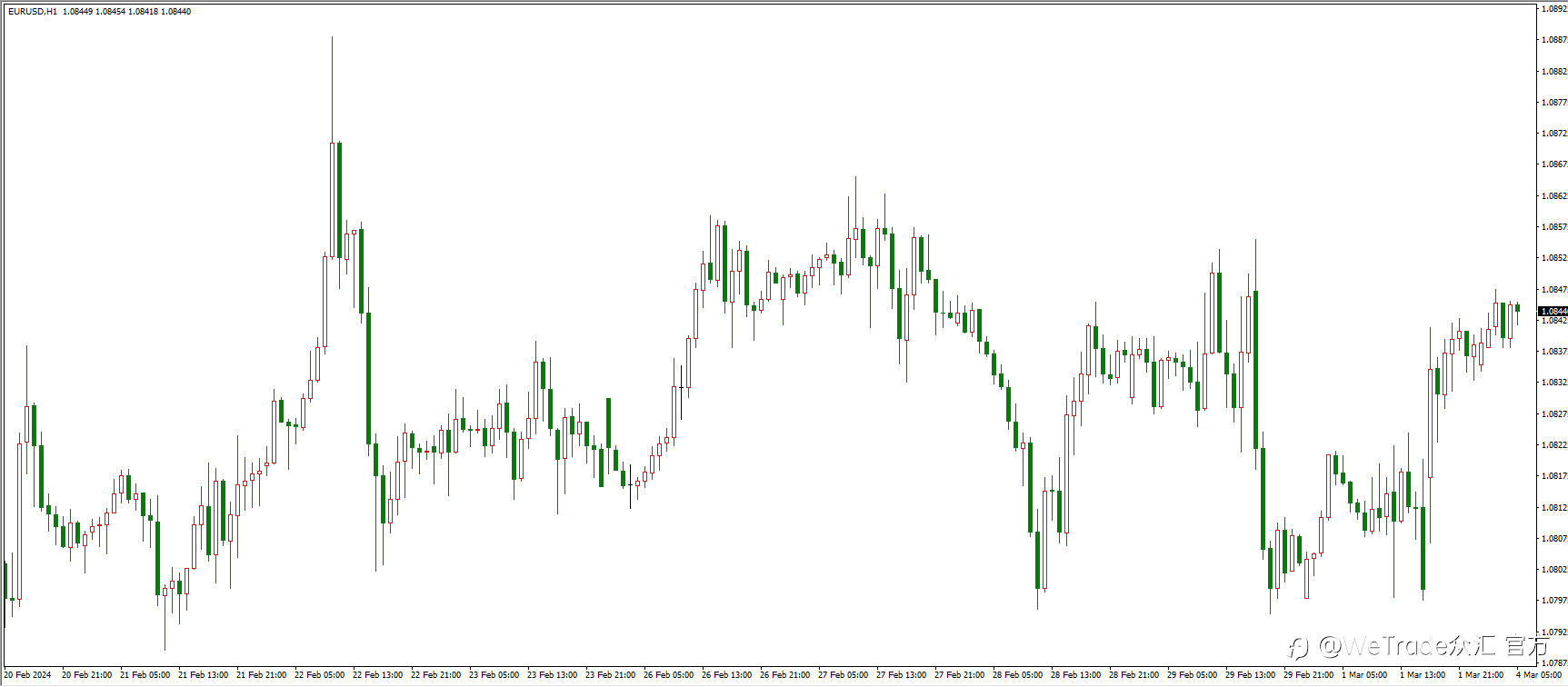Click the 28 Feb 13:00 time label

coord(1075,675)
